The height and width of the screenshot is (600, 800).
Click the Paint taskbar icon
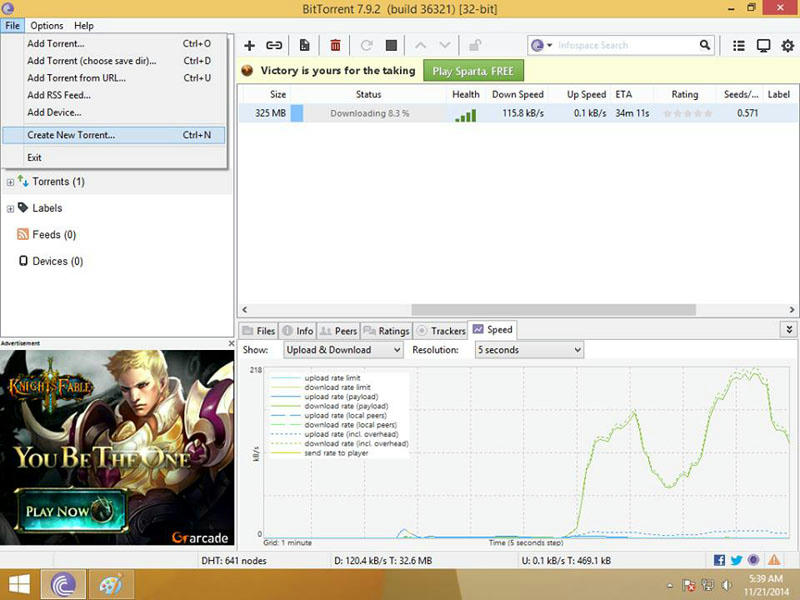point(111,585)
